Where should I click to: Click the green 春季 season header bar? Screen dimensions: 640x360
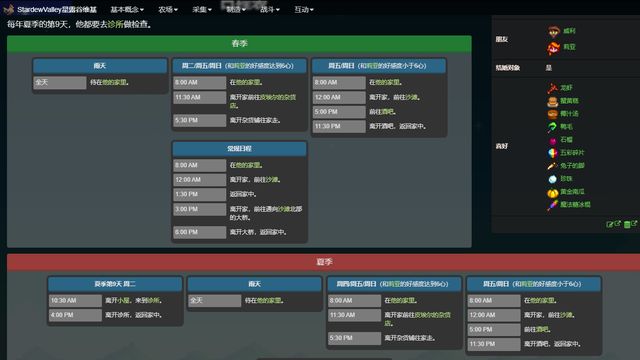[239, 44]
